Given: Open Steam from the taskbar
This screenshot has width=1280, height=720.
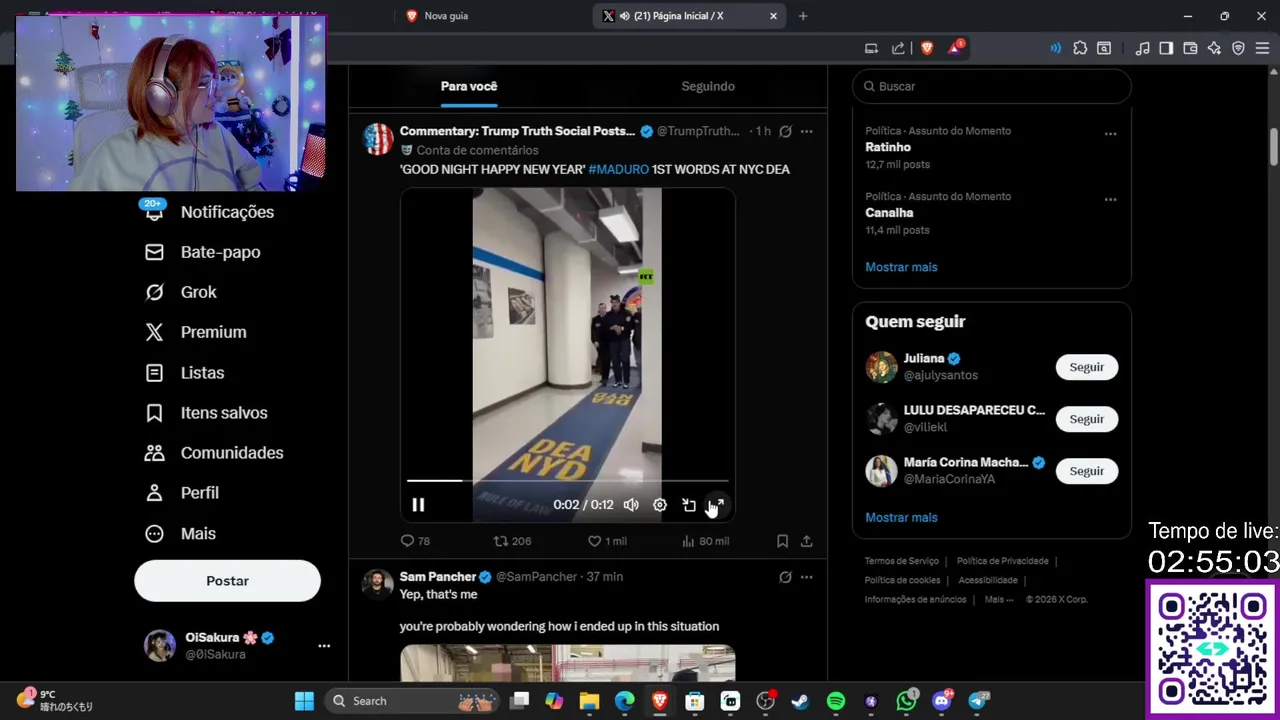Looking at the screenshot, I should pos(800,701).
